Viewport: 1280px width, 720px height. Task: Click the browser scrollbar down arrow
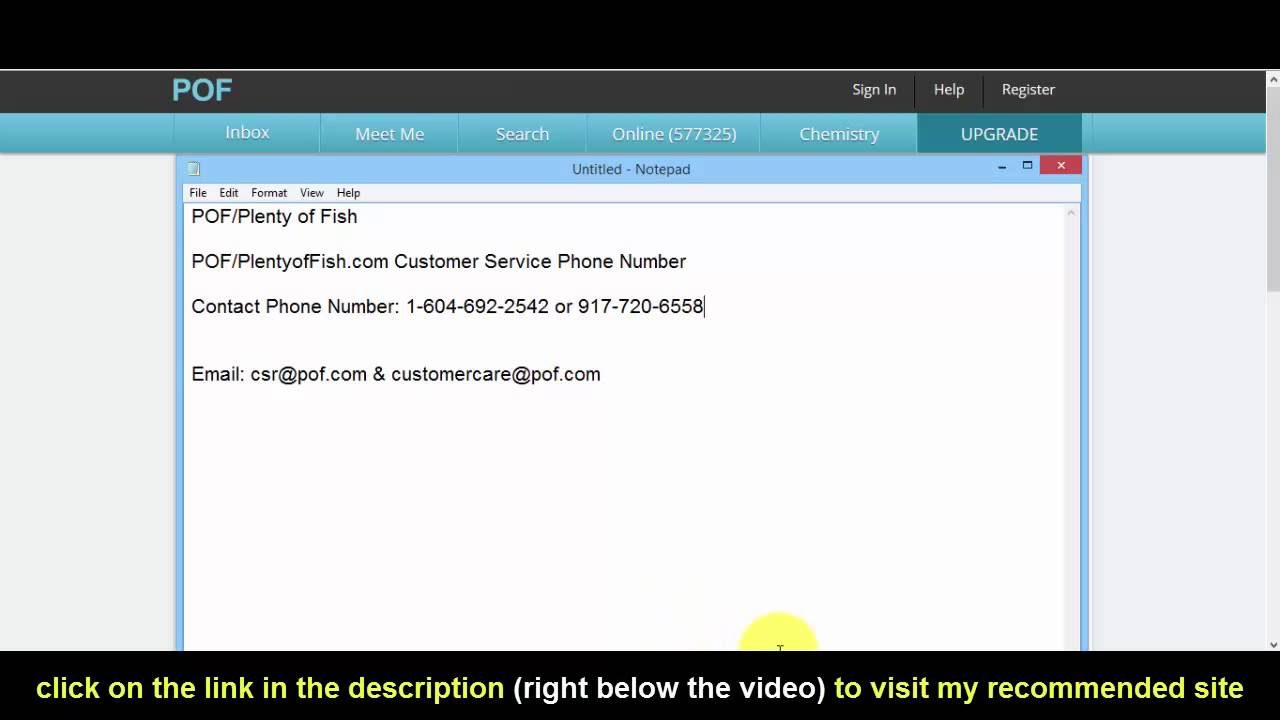[x=1272, y=644]
